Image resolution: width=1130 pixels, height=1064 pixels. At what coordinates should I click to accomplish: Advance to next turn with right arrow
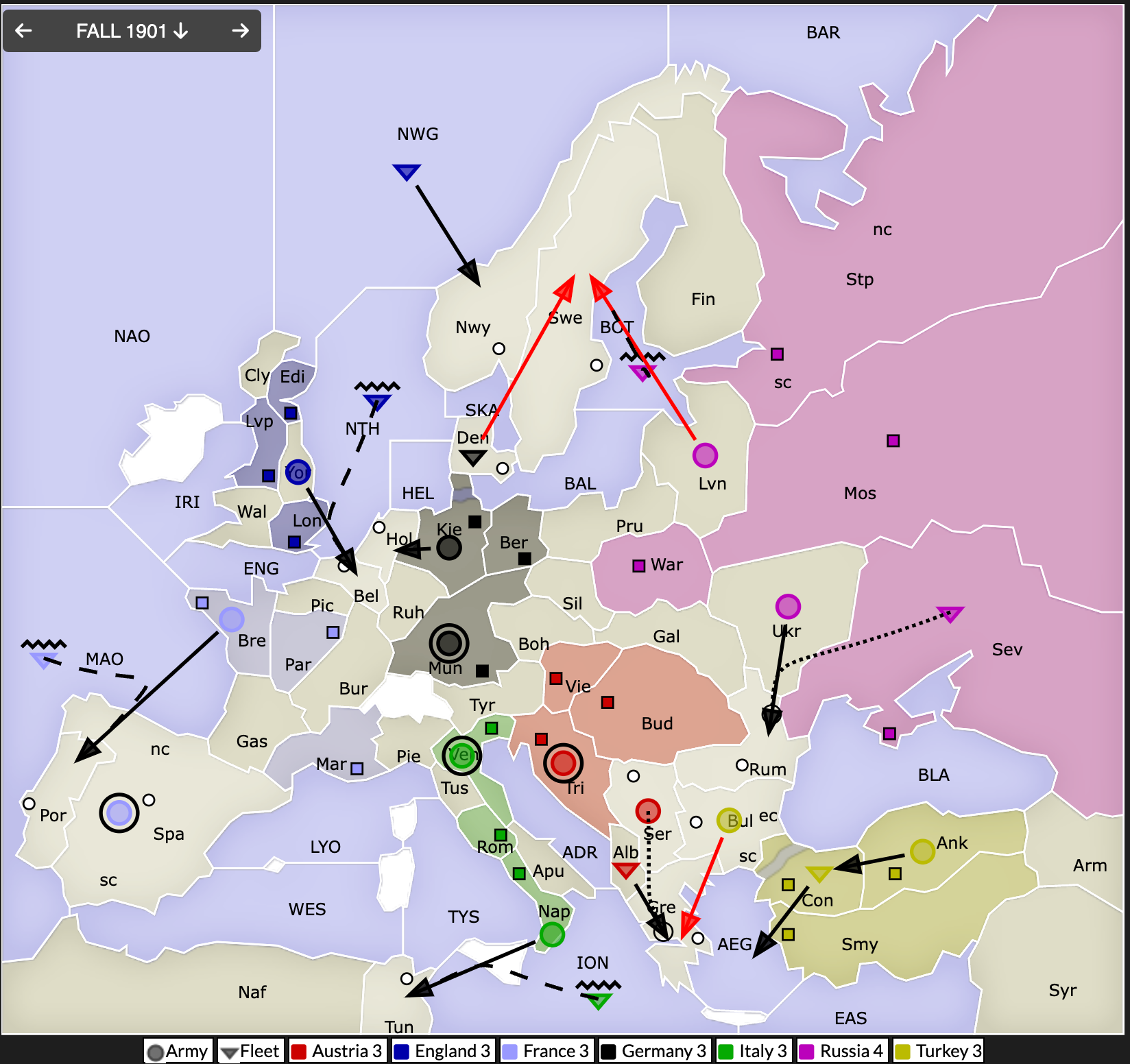tap(240, 31)
